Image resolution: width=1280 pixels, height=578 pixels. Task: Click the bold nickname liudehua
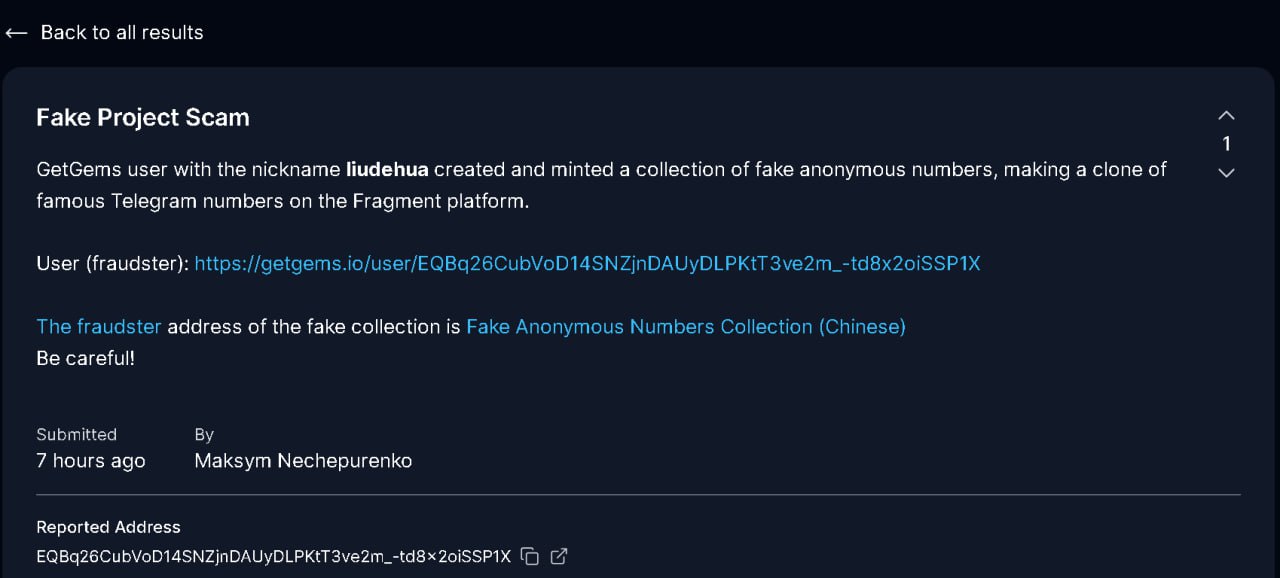tap(387, 170)
